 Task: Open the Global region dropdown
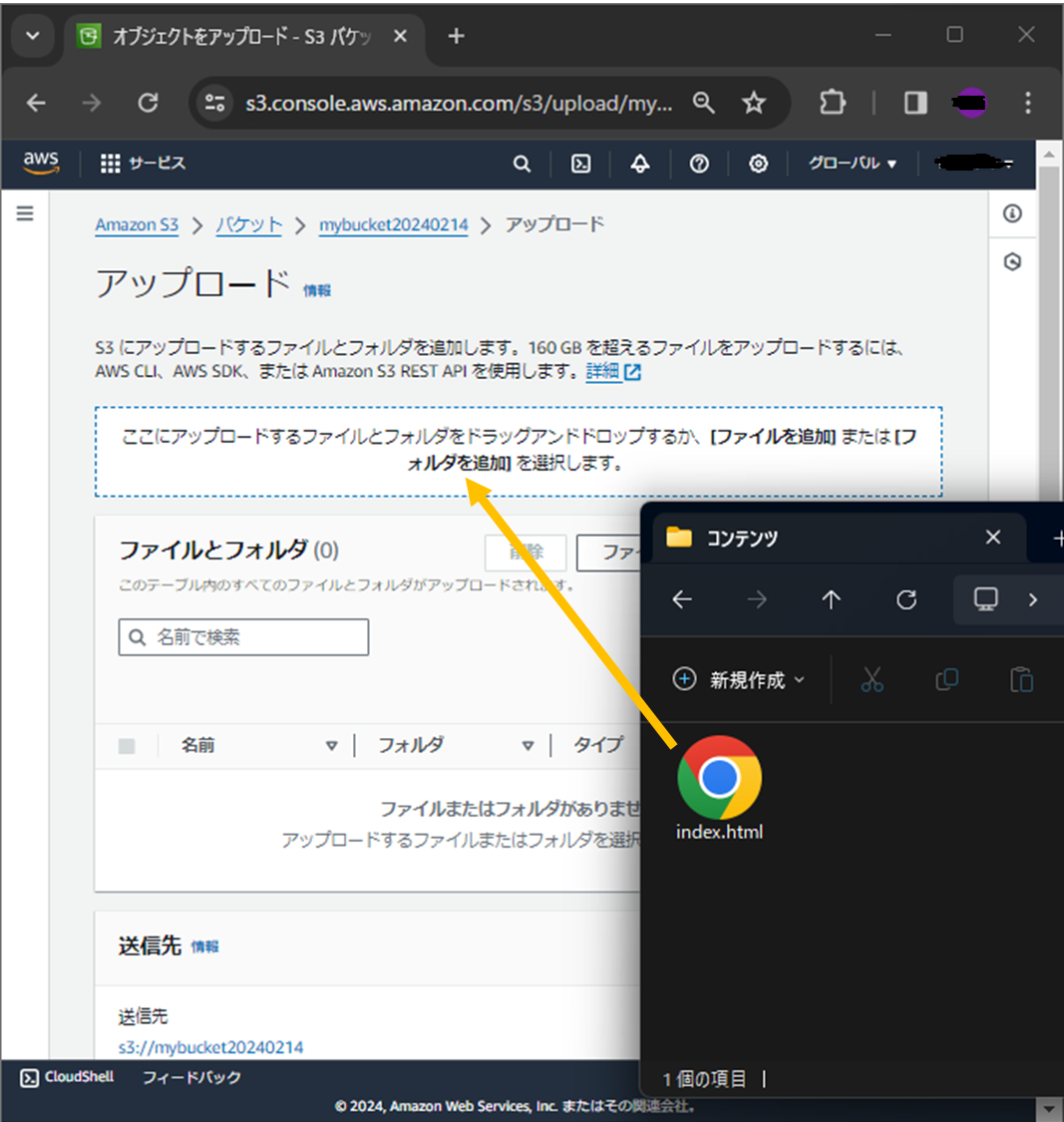coord(853,164)
